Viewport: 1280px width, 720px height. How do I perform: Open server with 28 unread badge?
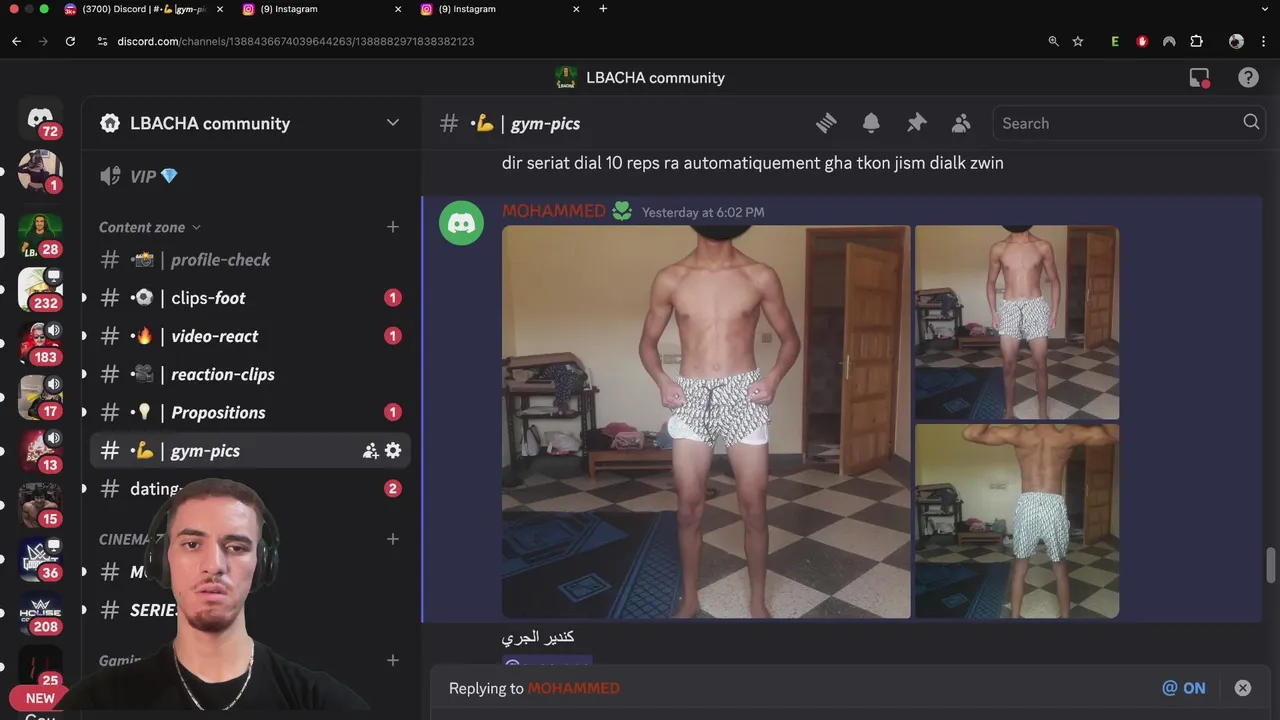[40, 235]
